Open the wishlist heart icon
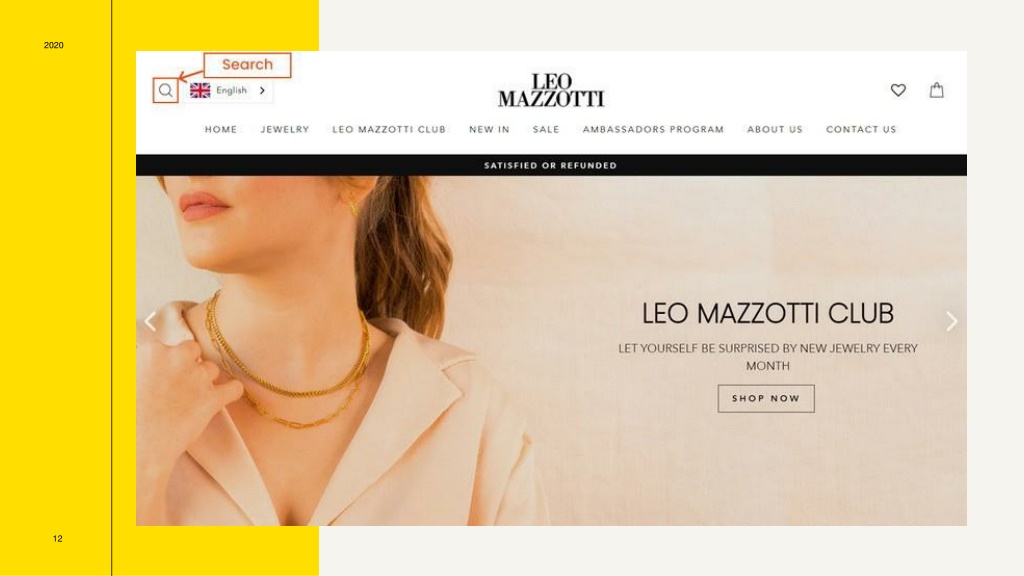 tap(898, 90)
